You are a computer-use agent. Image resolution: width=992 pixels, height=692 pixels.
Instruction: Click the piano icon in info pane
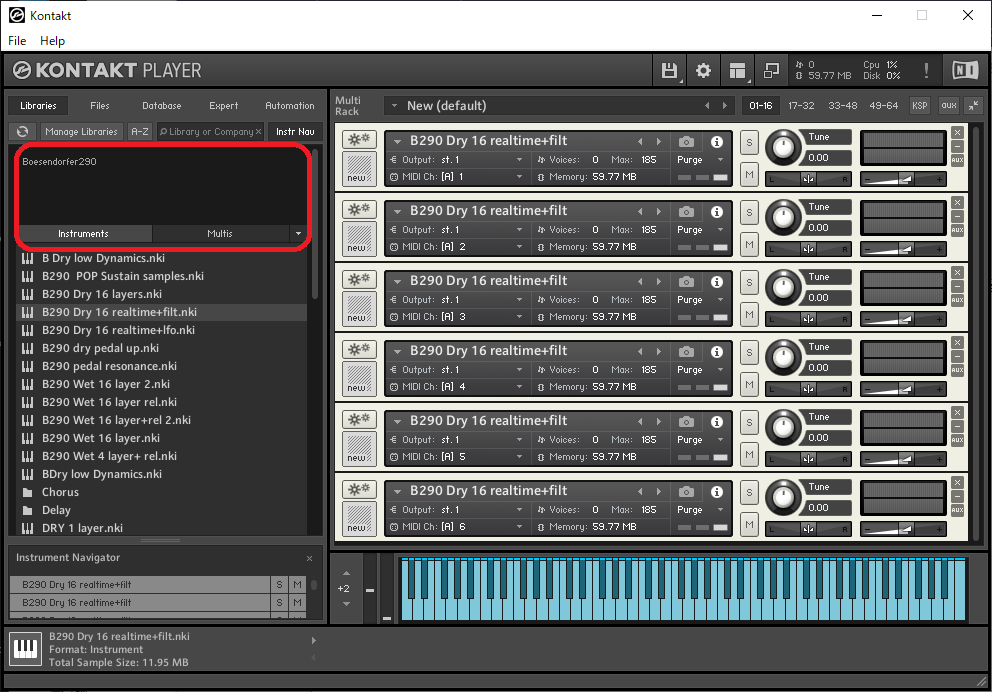[x=26, y=649]
